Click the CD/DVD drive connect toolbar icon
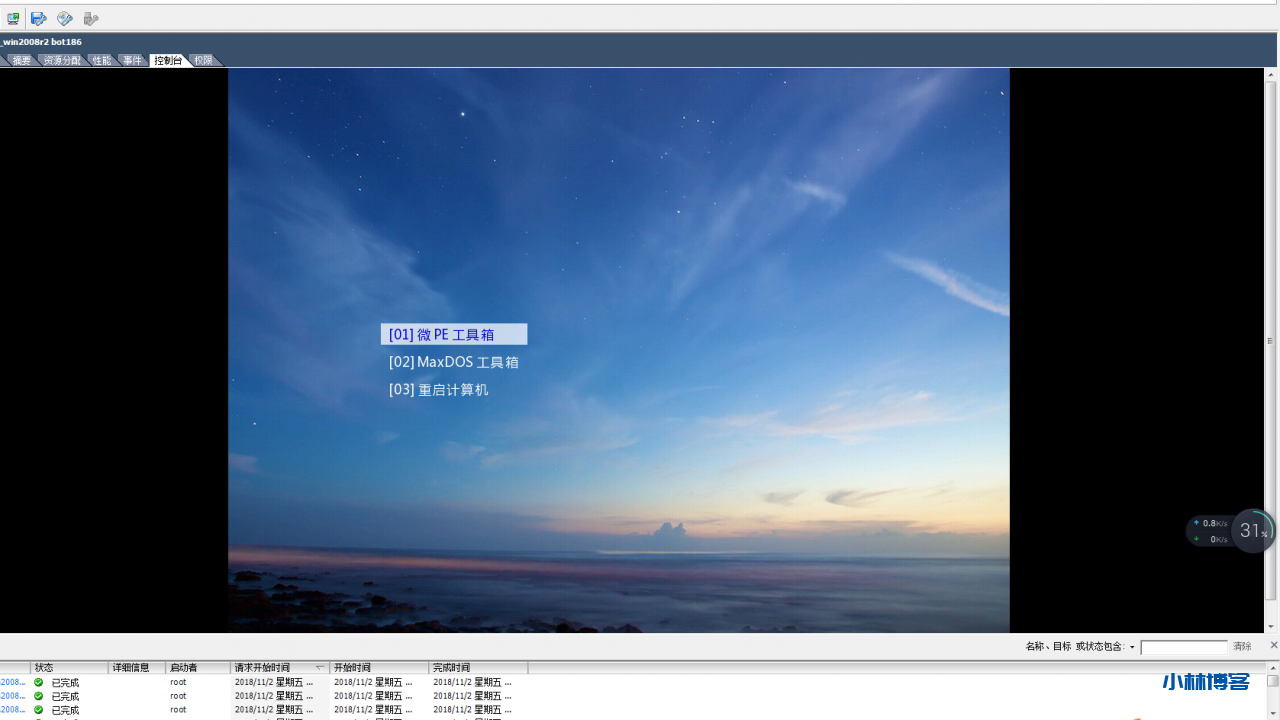1280x720 pixels. tap(65, 18)
